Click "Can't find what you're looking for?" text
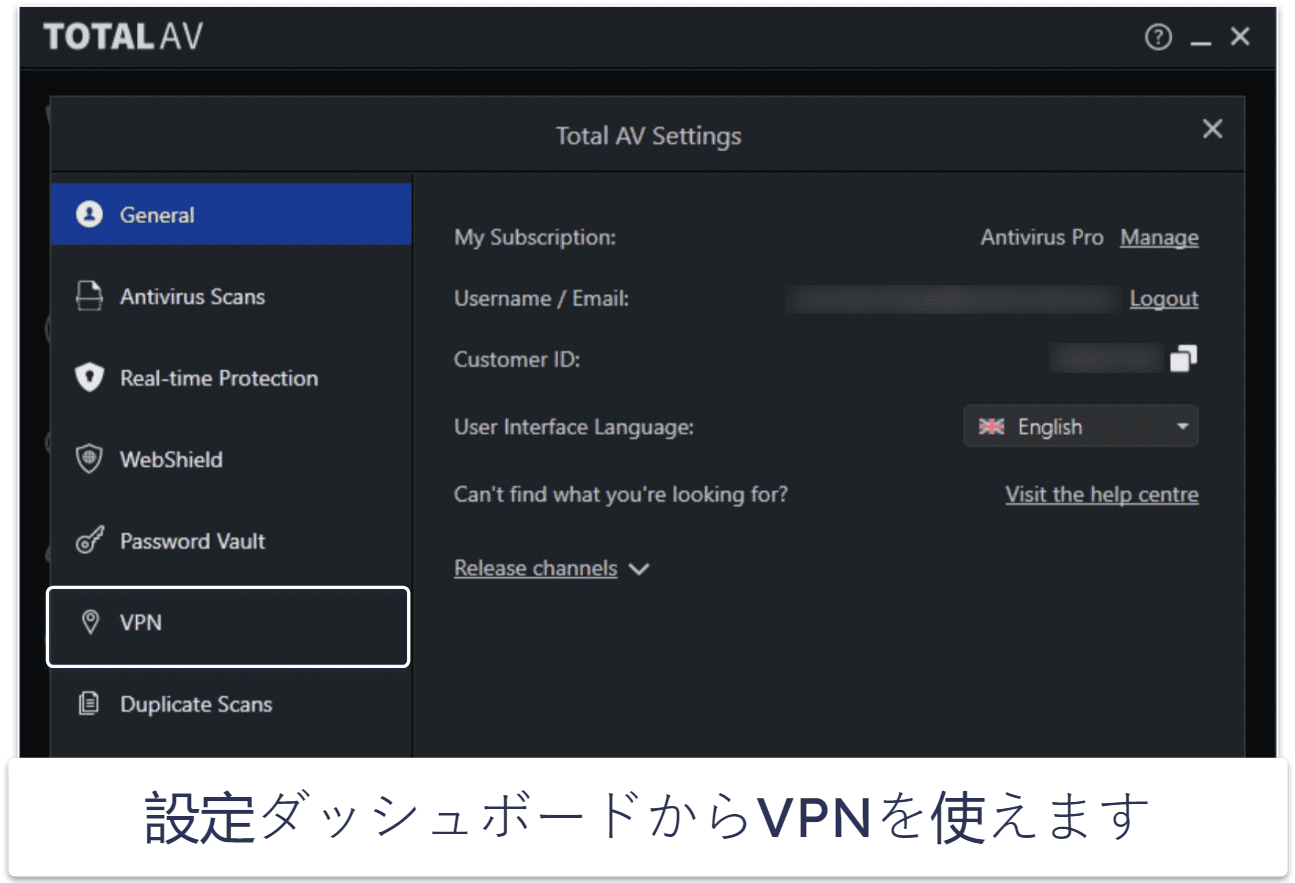 point(621,495)
